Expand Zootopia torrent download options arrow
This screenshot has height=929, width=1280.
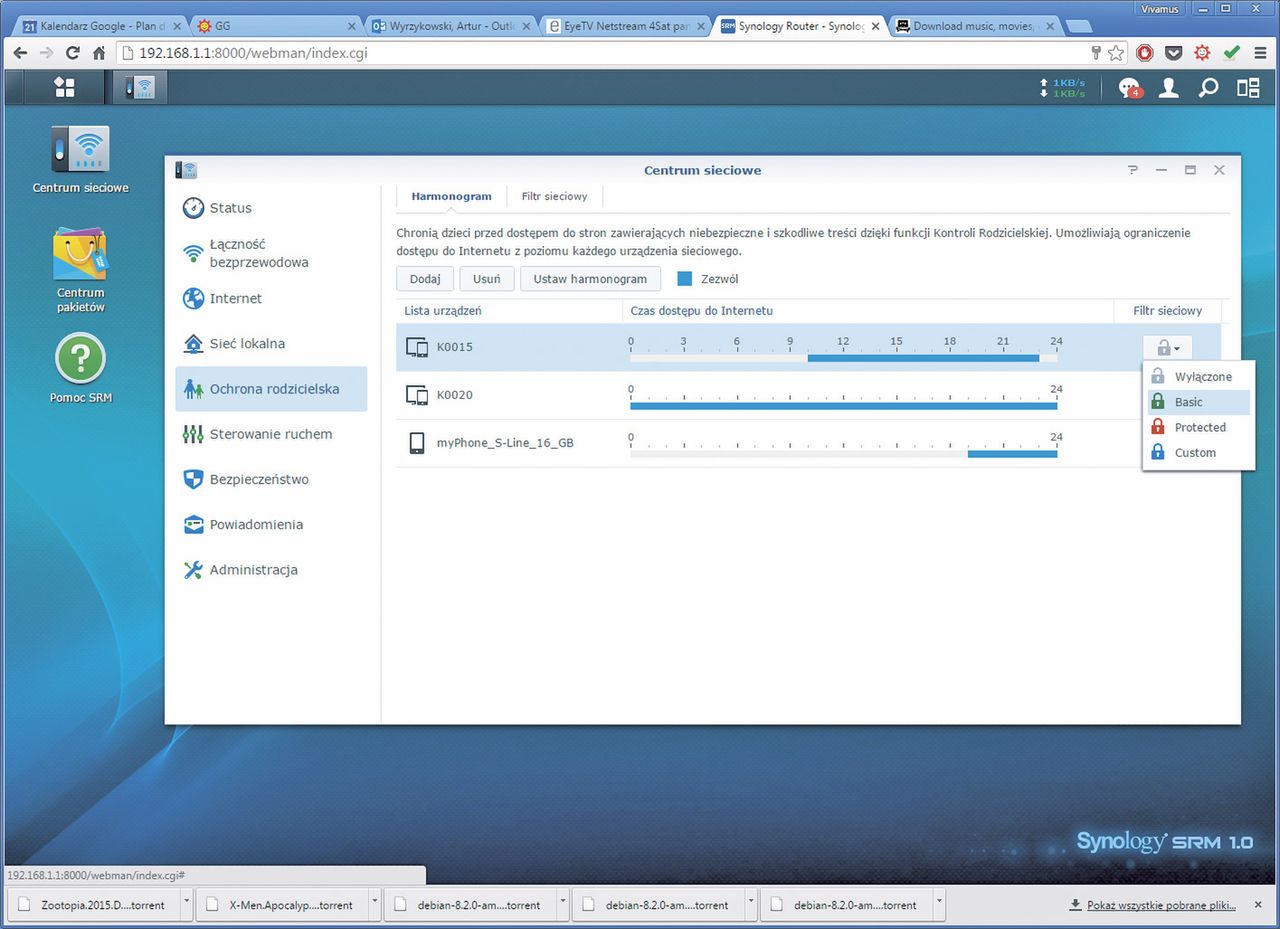(186, 904)
